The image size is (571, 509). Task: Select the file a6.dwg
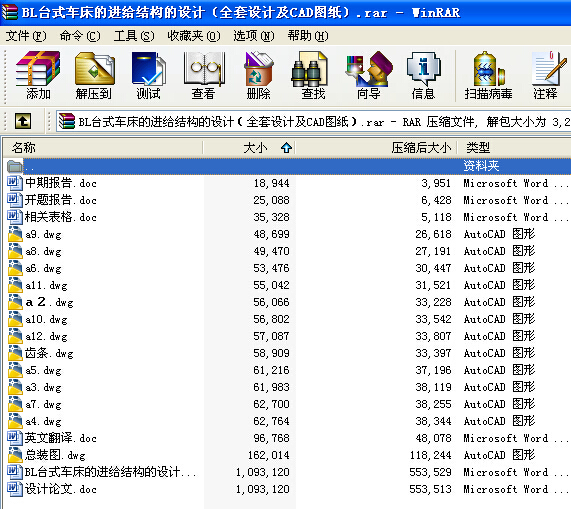point(43,268)
